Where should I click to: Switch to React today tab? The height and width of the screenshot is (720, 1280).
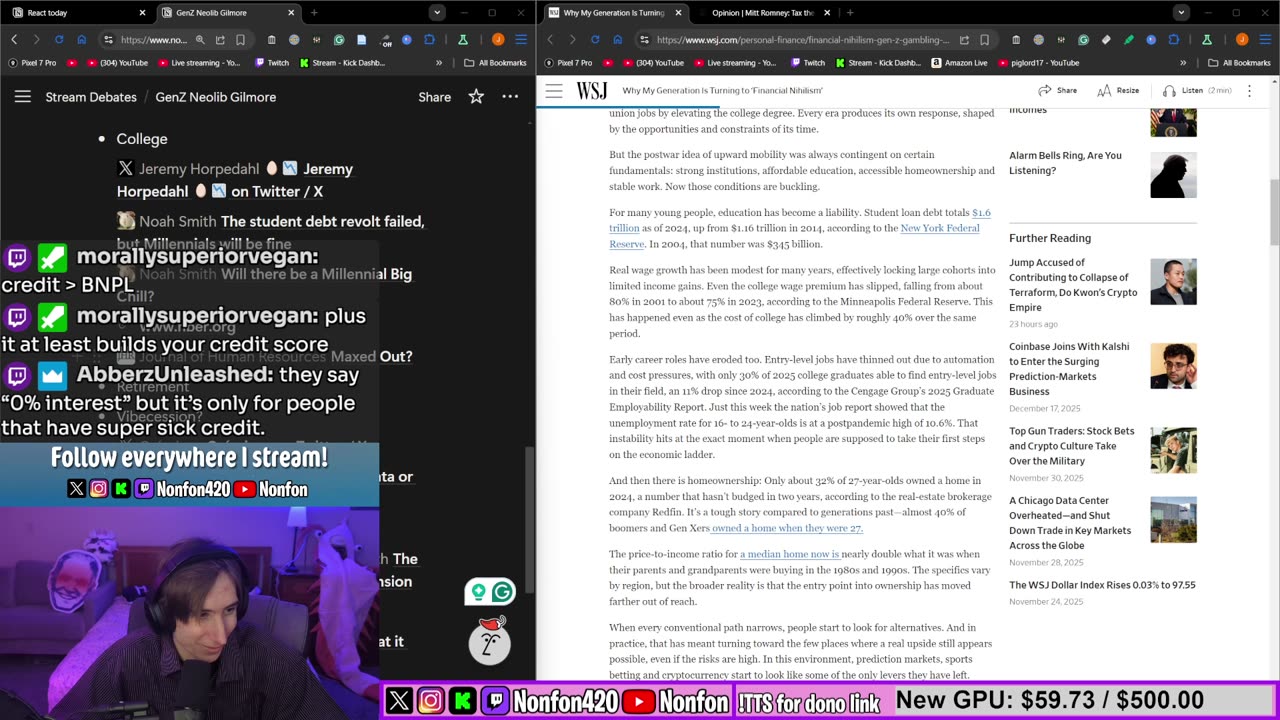tap(76, 13)
